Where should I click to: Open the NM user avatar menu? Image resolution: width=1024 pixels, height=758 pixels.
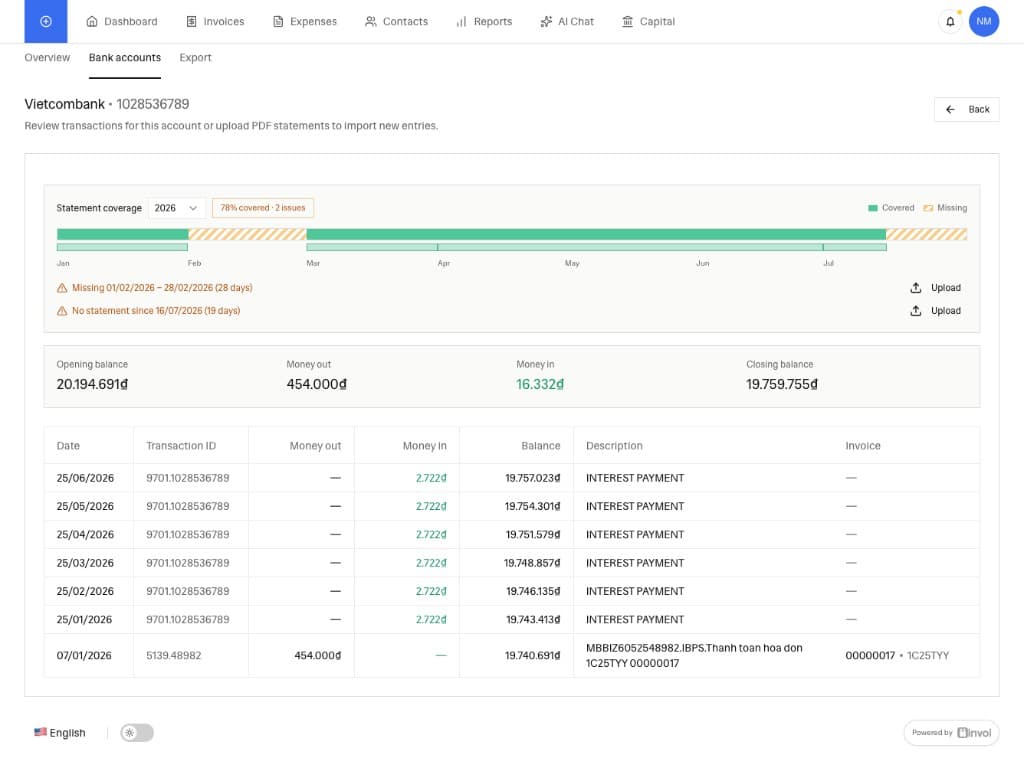tap(984, 22)
